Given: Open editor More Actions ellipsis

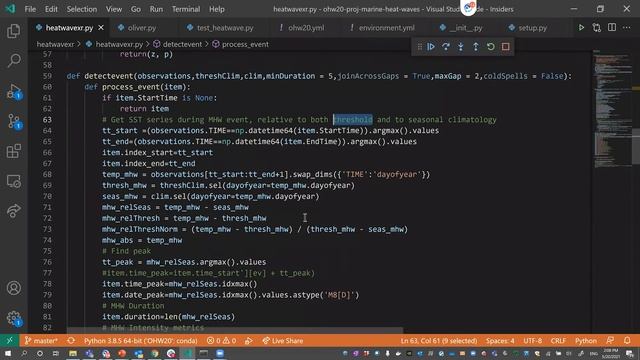Looking at the screenshot, I should click(x=627, y=27).
